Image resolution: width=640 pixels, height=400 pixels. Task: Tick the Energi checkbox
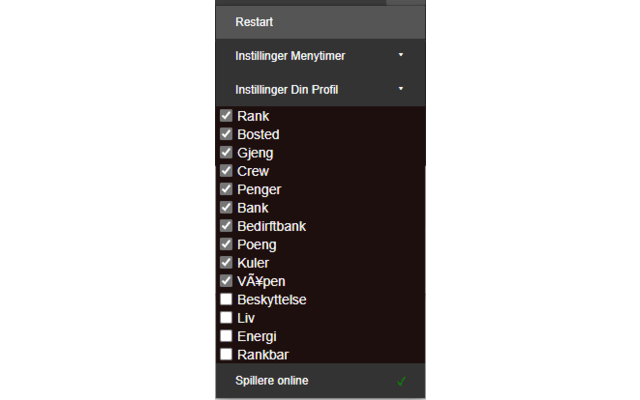coord(226,336)
